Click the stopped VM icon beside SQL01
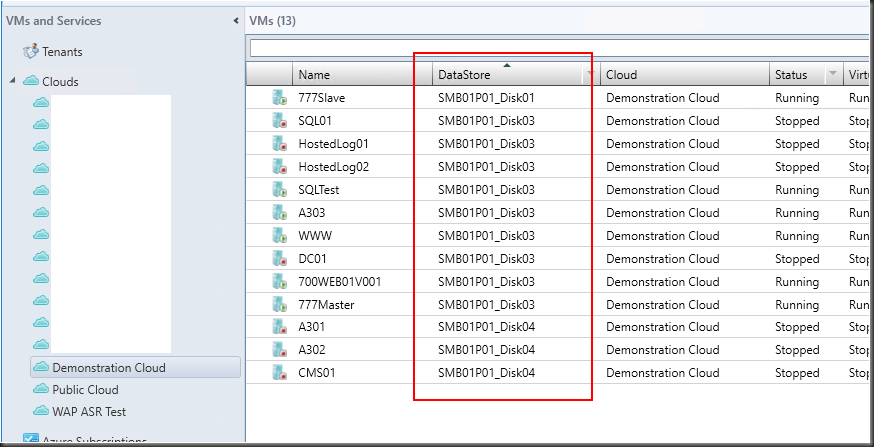This screenshot has width=874, height=447. click(278, 121)
